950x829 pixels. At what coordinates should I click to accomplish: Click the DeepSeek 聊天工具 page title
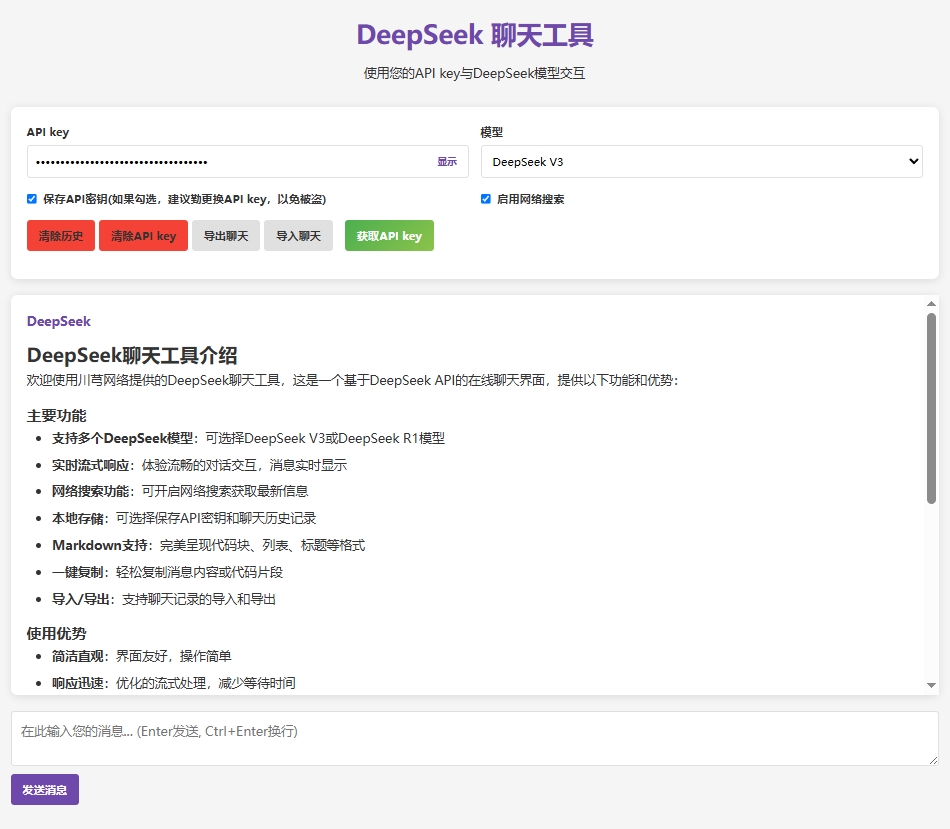click(475, 35)
